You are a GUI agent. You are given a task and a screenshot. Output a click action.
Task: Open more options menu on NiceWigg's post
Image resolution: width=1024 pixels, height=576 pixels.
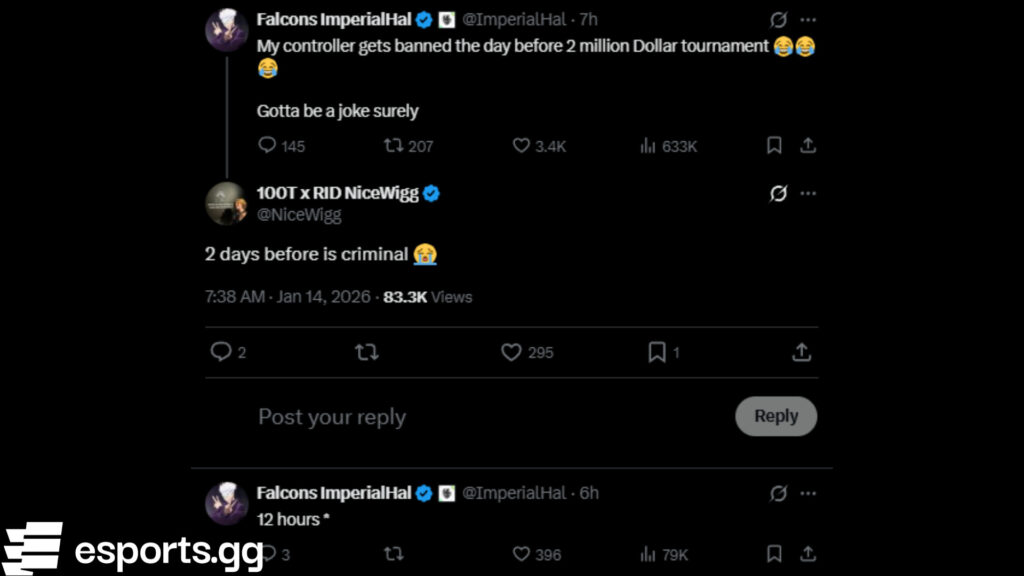tap(808, 193)
